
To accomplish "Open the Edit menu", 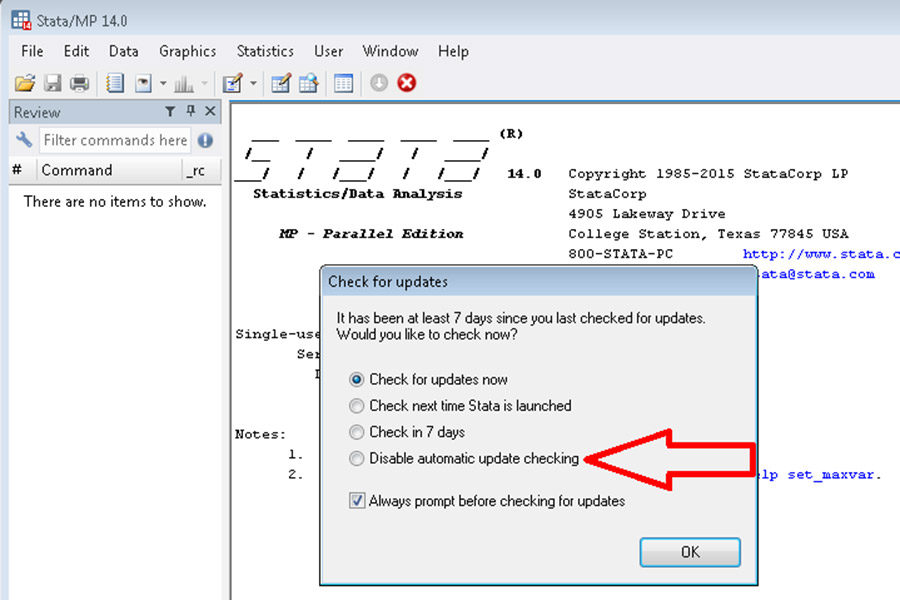I will [76, 51].
